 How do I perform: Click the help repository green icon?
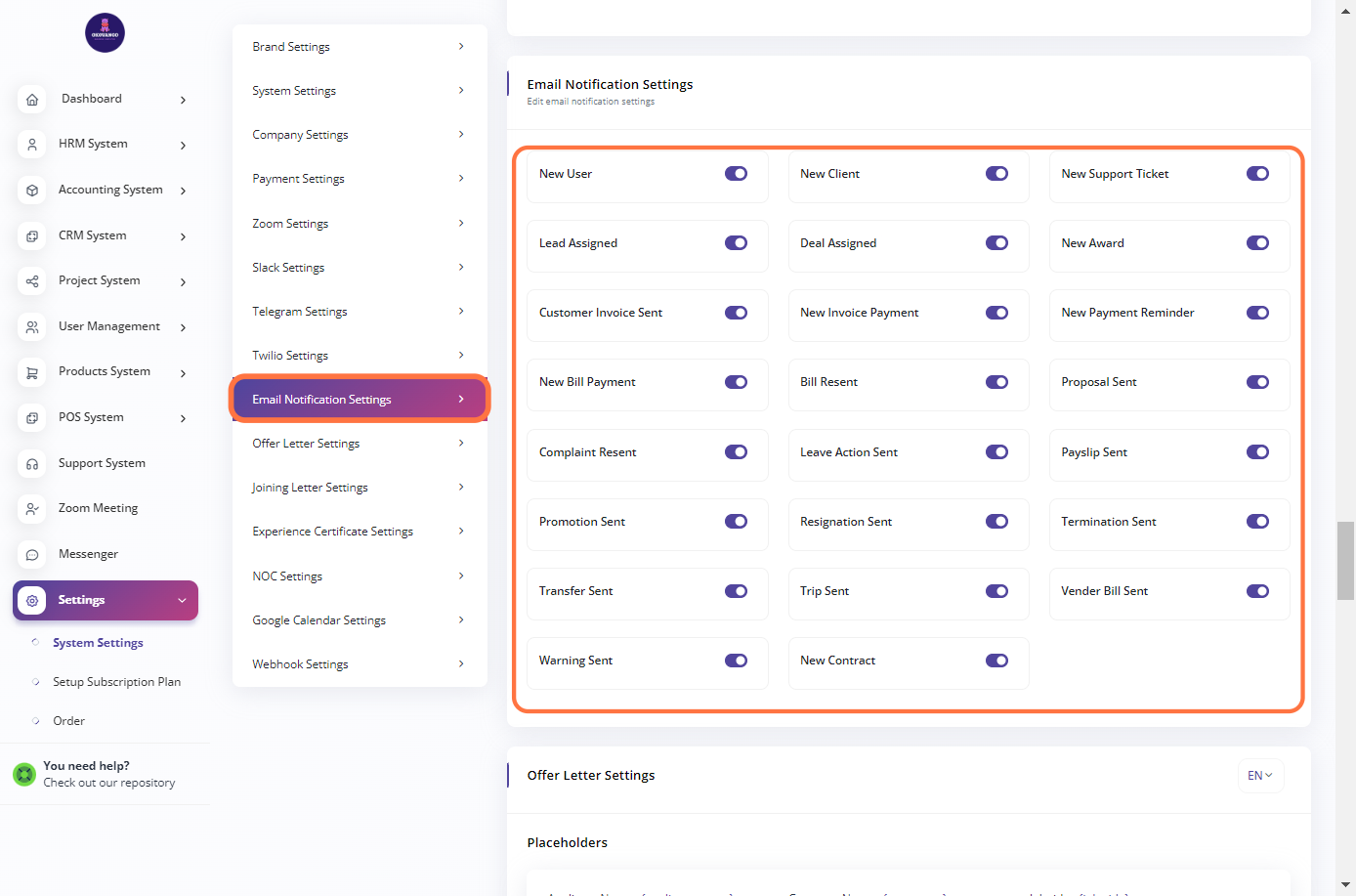tap(24, 775)
